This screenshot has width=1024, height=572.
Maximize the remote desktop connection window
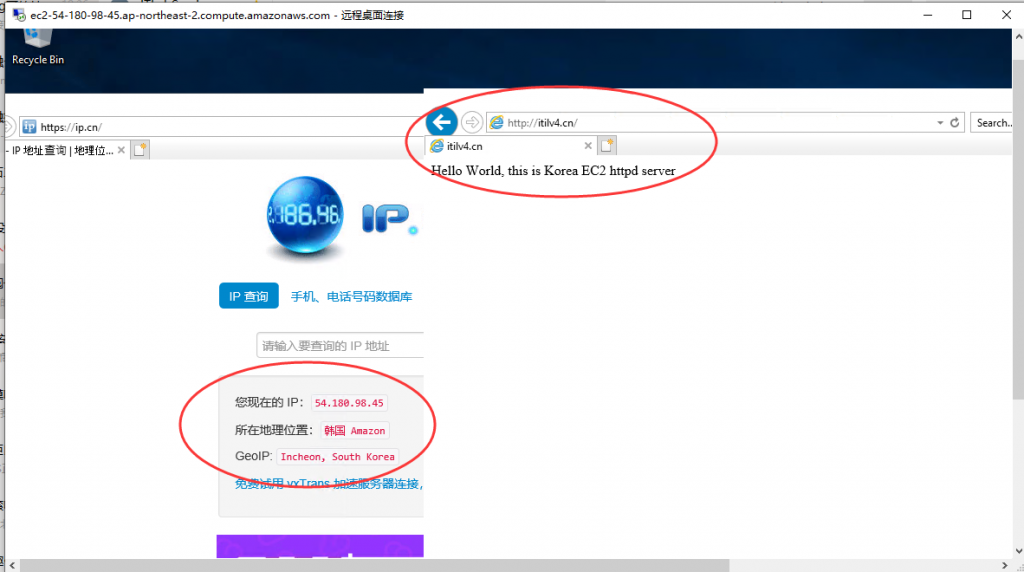967,14
